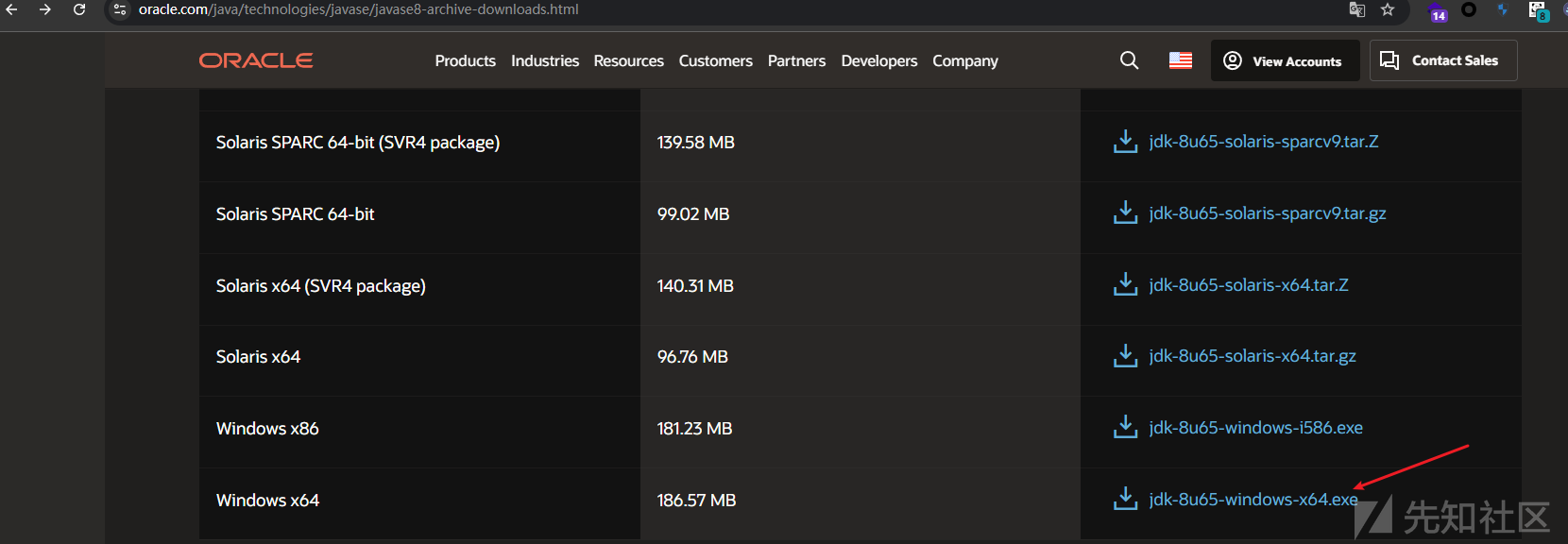The height and width of the screenshot is (544, 1568).
Task: Click download icon for jdk-8u65-solaris-x64.tar.gz
Action: pyautogui.click(x=1125, y=356)
